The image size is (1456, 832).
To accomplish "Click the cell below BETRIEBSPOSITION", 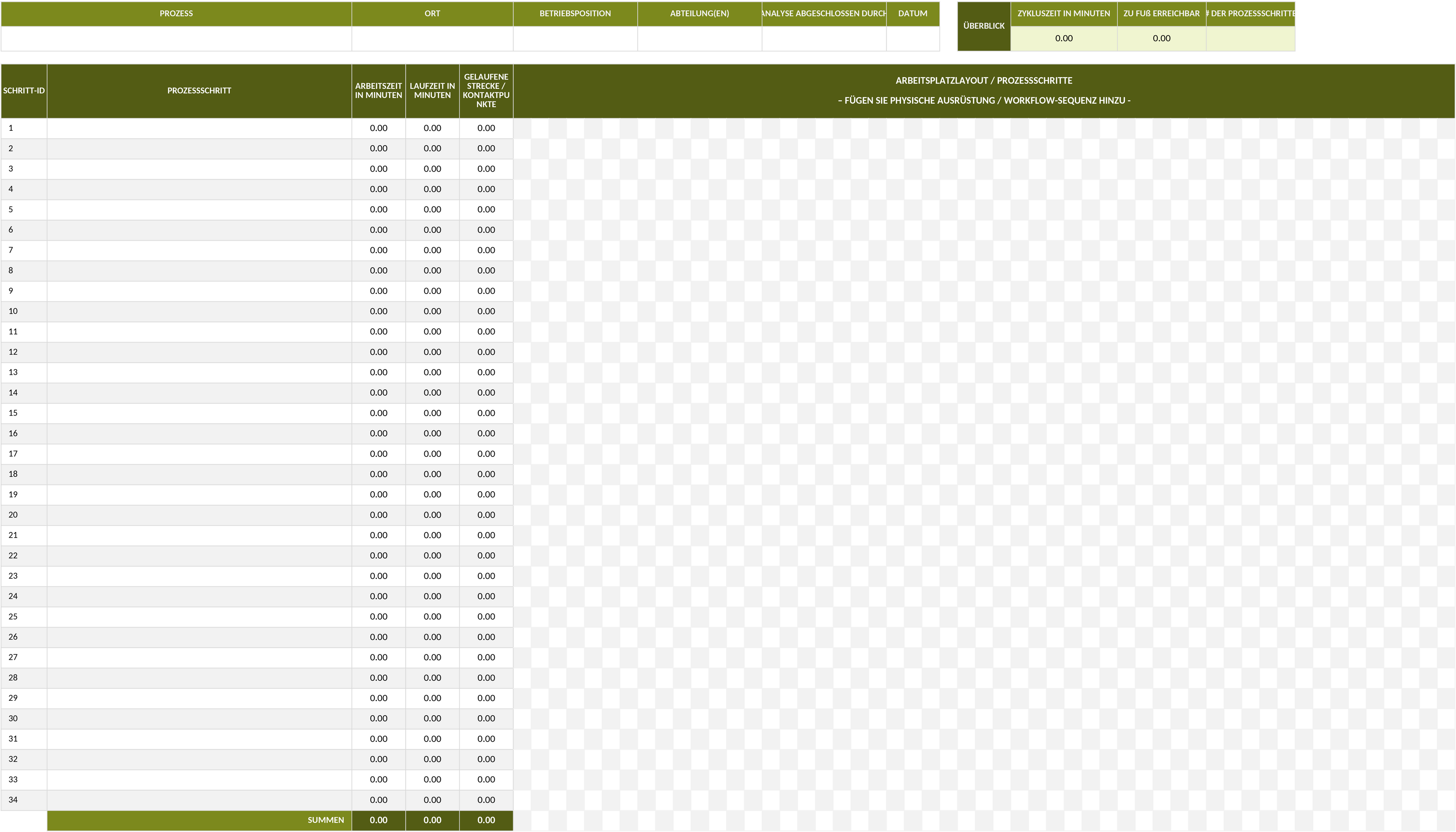I will 575,38.
